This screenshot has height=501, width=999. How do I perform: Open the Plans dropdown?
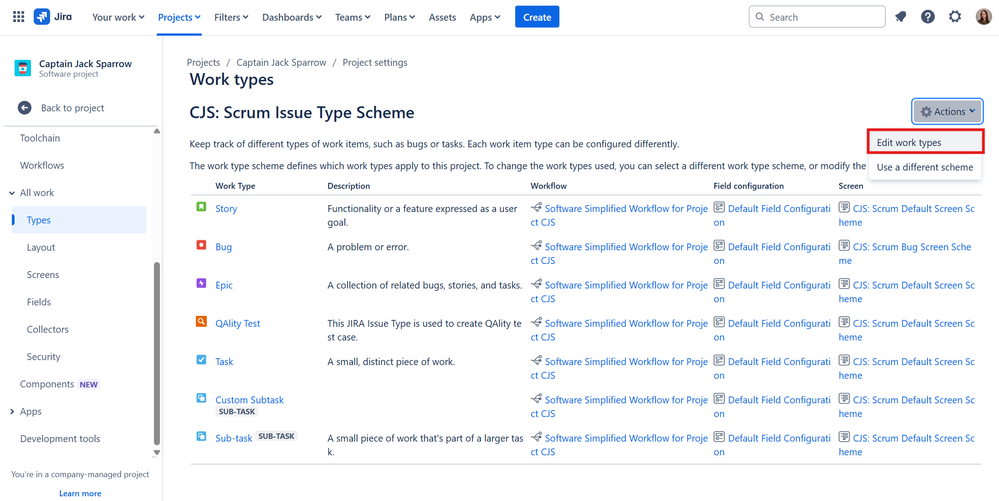click(399, 17)
